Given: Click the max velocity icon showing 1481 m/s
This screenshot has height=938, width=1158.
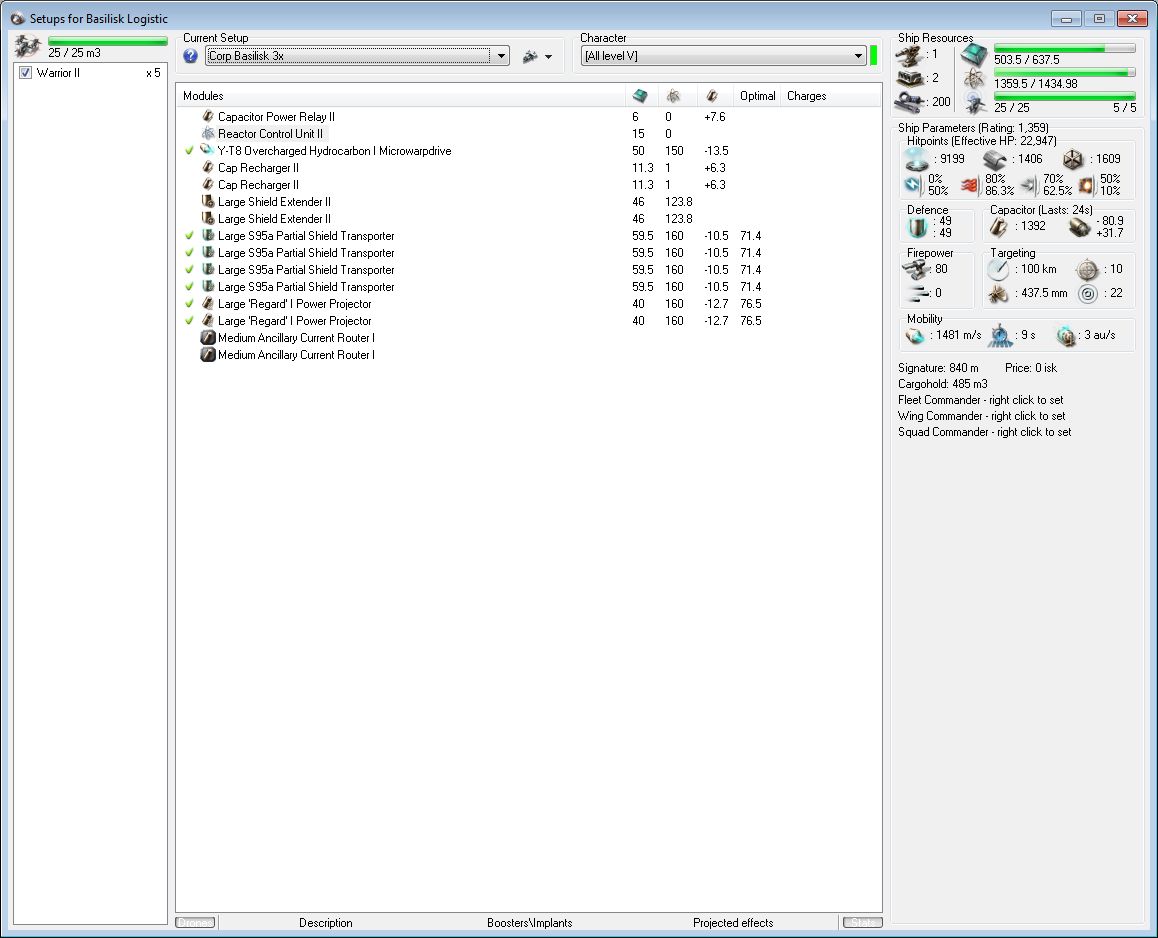Looking at the screenshot, I should (x=915, y=335).
